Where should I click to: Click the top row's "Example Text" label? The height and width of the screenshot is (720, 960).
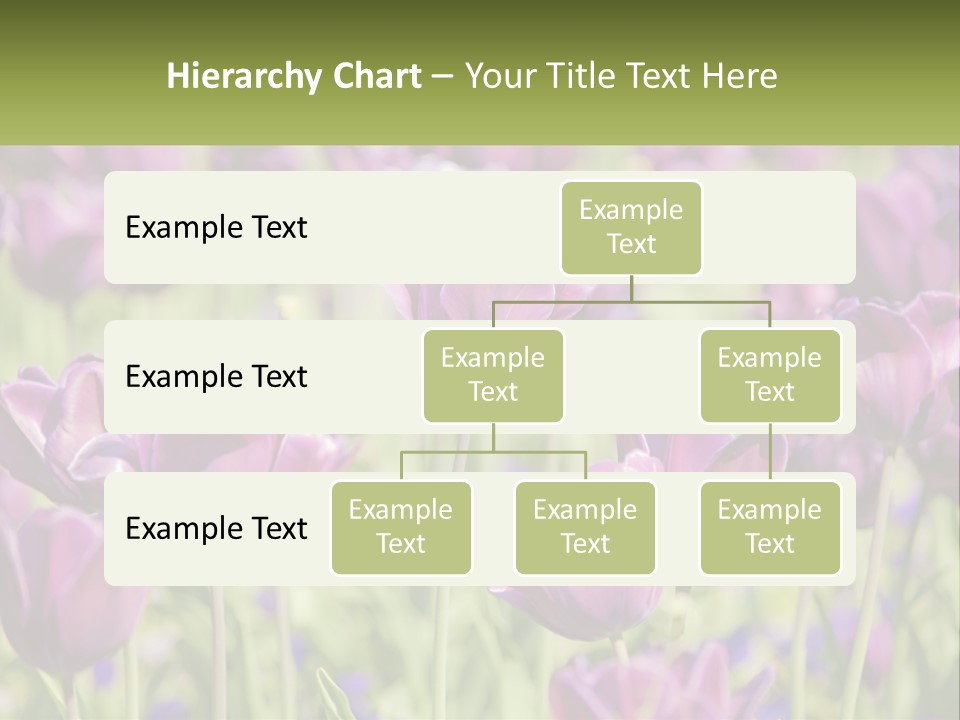[x=216, y=228]
